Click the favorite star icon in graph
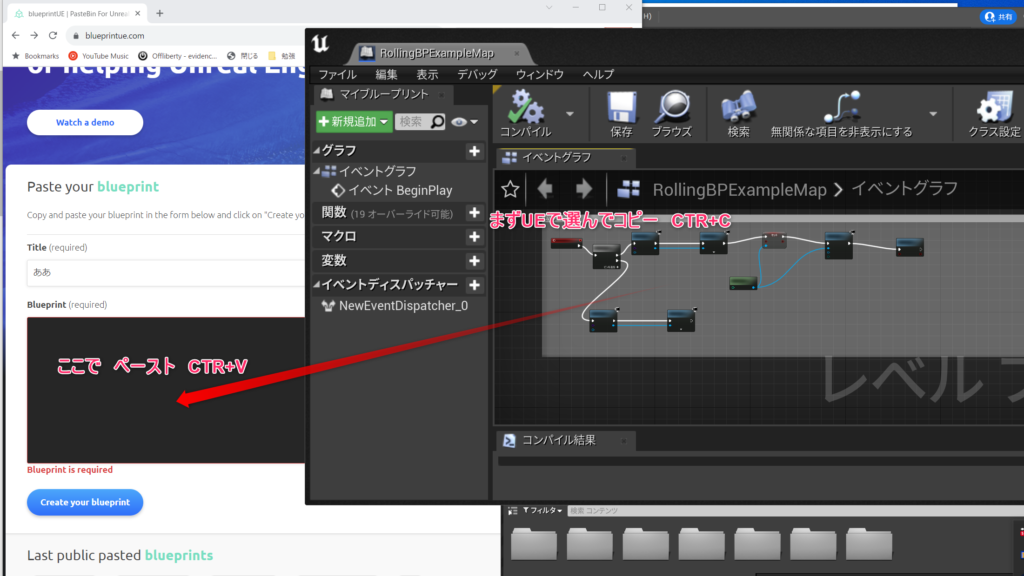This screenshot has height=576, width=1024. 510,189
